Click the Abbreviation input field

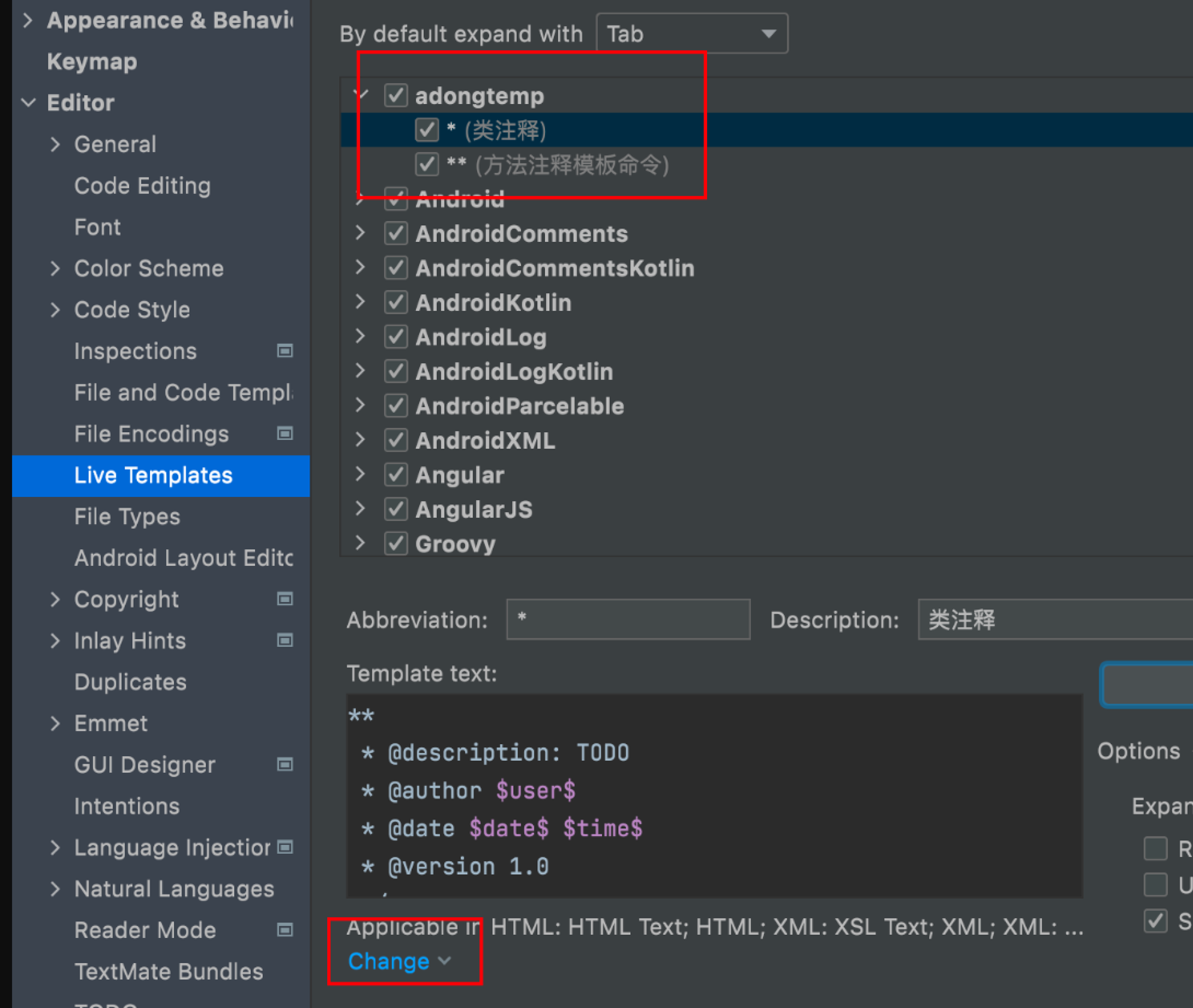coord(628,619)
